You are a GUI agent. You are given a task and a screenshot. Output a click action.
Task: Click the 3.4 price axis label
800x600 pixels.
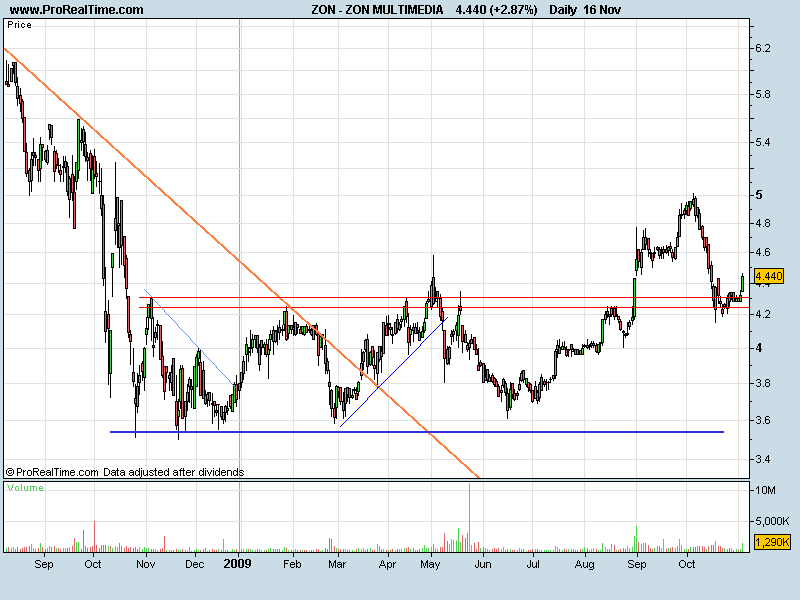763,459
